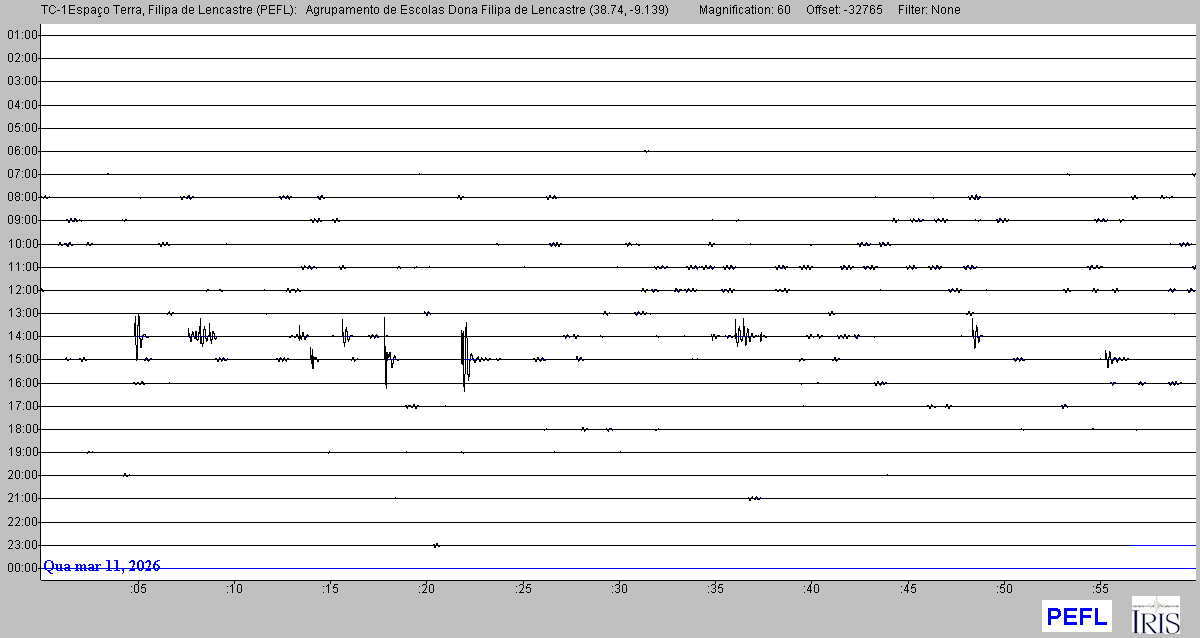This screenshot has width=1200, height=638.
Task: Click the 15:00 hour label
Action: [x=22, y=359]
